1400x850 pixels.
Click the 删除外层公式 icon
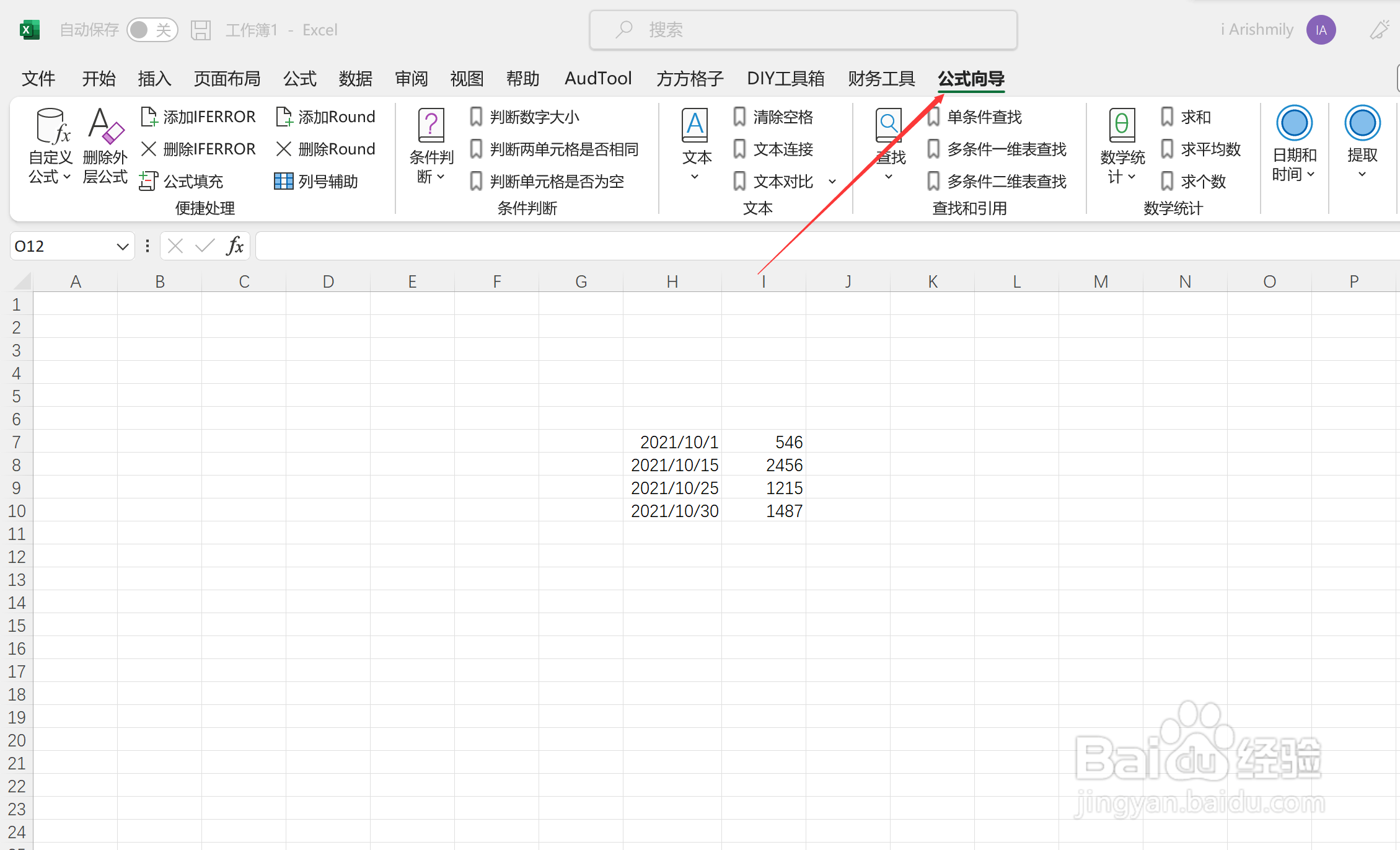105,146
